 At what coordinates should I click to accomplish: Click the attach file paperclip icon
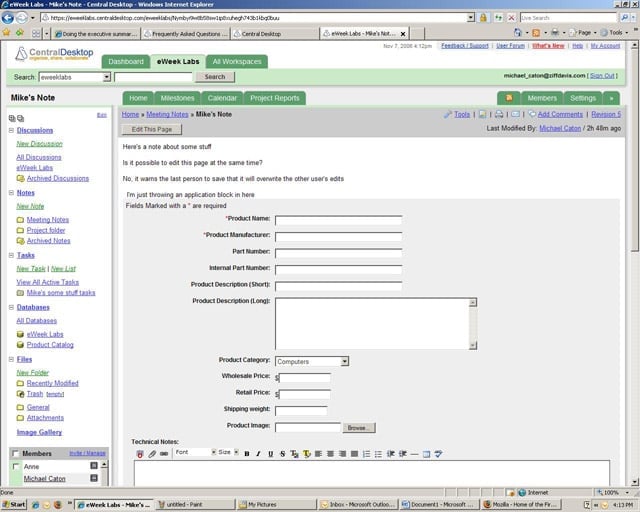tap(152, 454)
